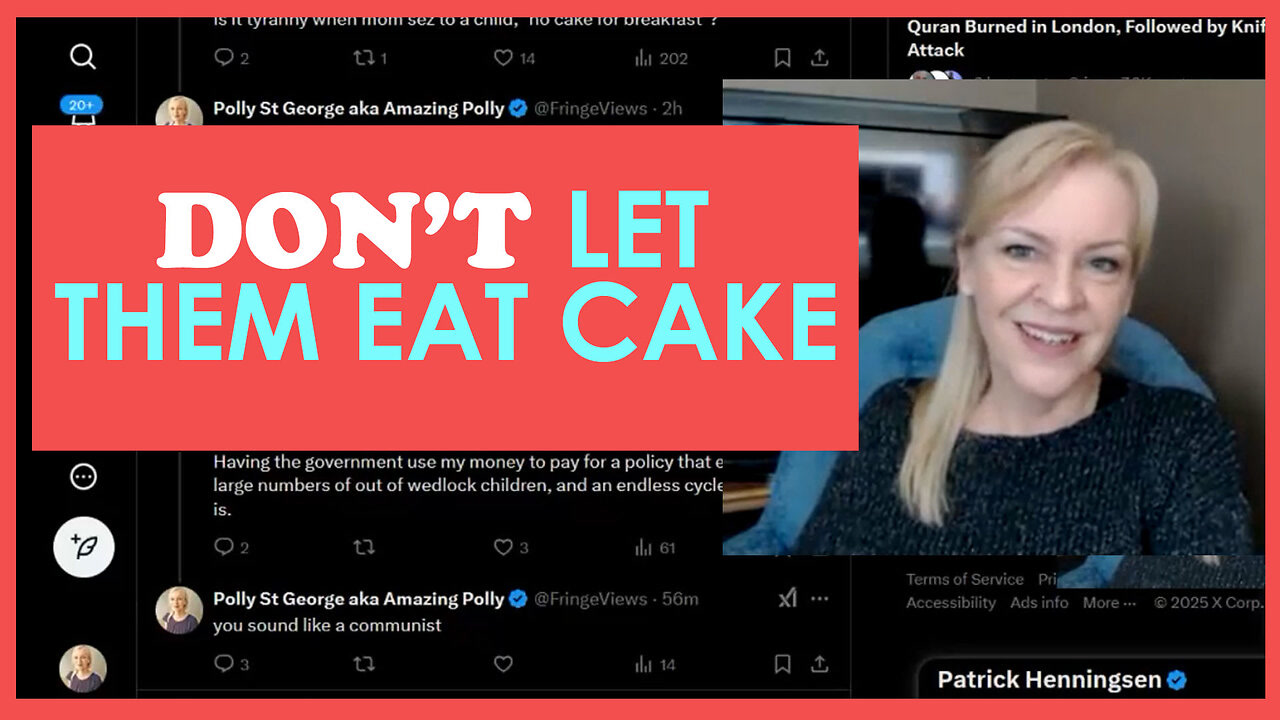Open the Grok compose feather icon

pos(83,547)
